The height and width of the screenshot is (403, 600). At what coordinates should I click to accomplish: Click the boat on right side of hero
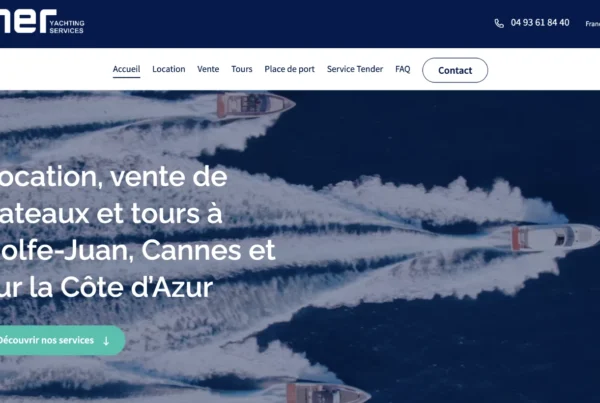pos(555,237)
